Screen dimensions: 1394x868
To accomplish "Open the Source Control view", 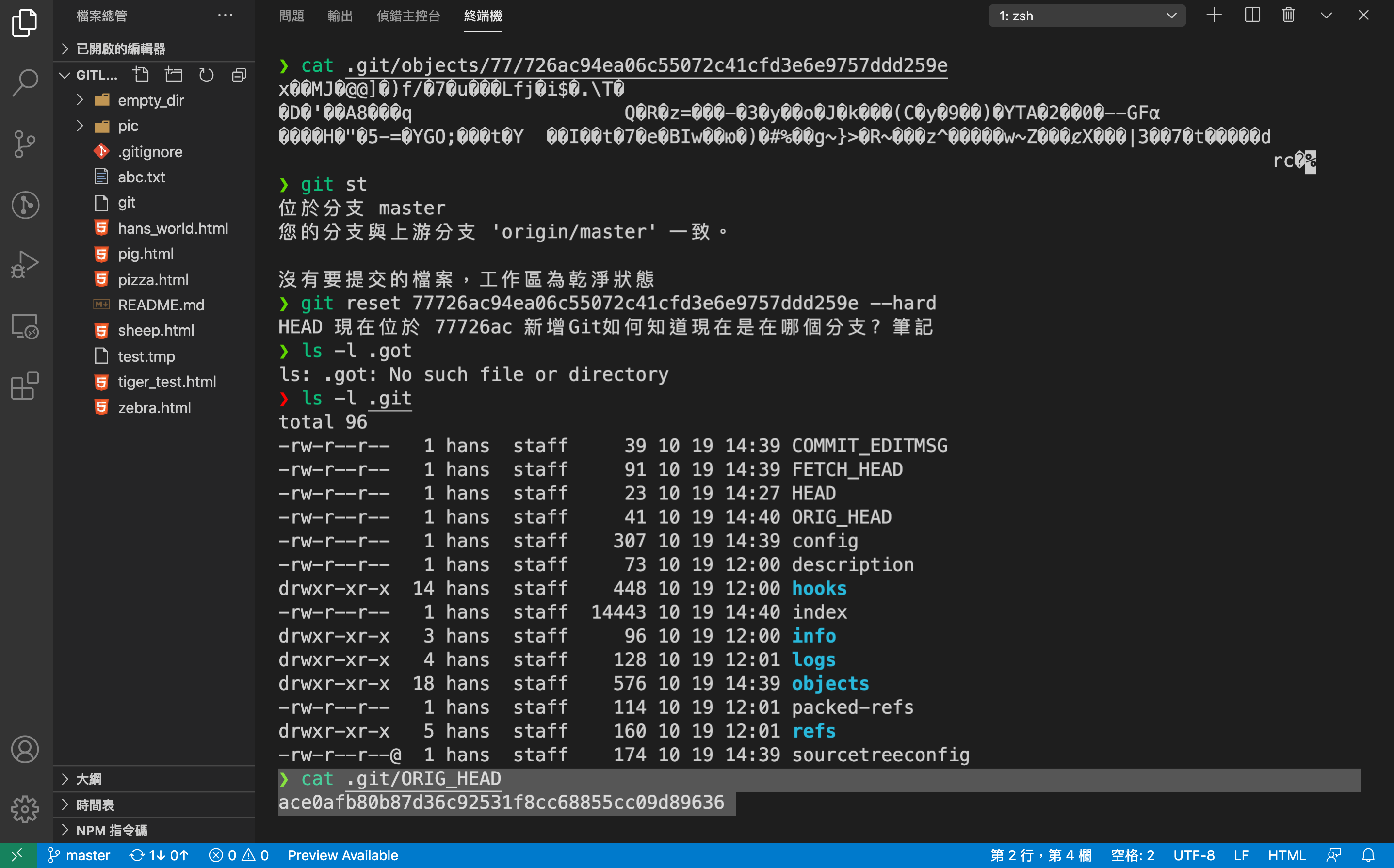I will click(25, 144).
